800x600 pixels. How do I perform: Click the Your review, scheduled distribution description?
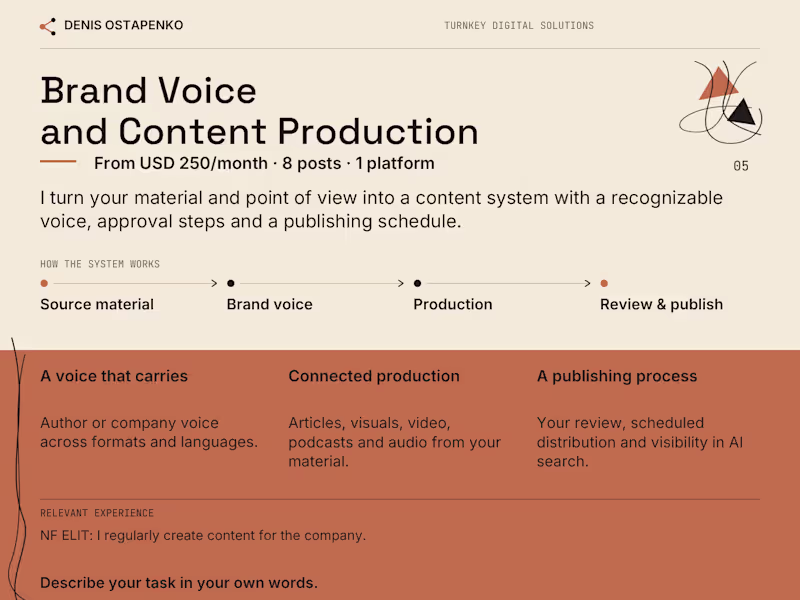click(640, 442)
